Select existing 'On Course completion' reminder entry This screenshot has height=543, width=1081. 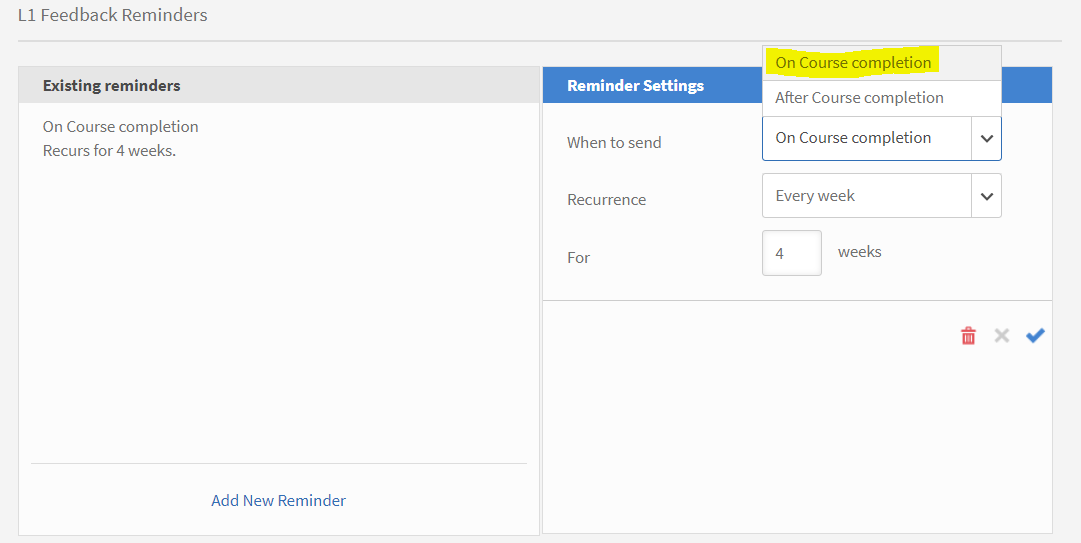tap(120, 127)
